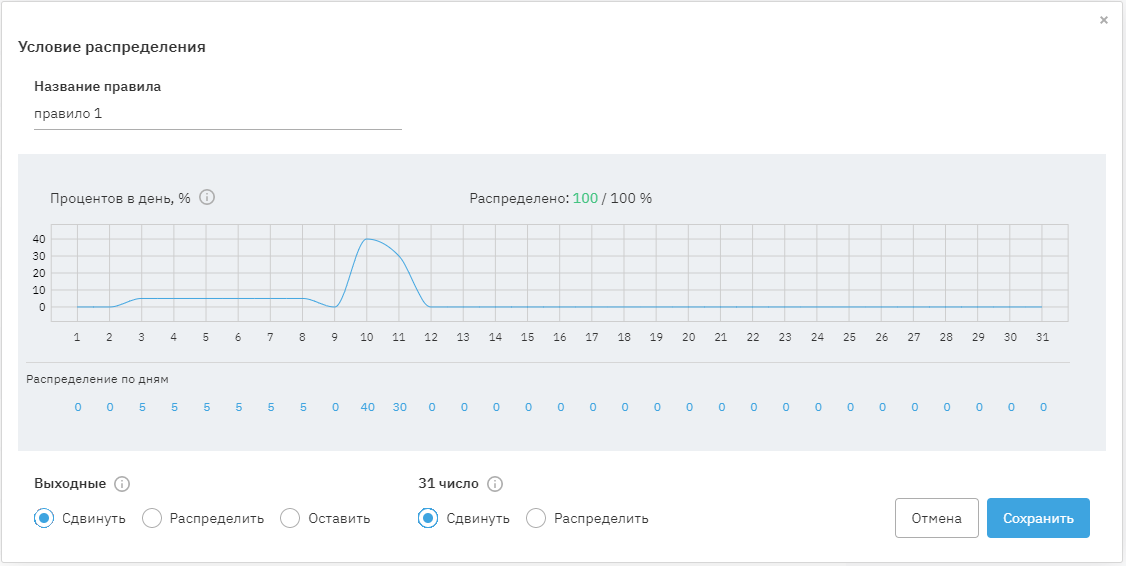Close the dialog with the X icon

[1104, 20]
